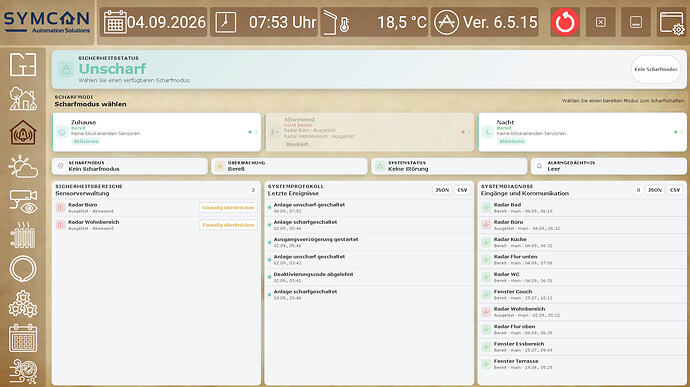This screenshot has width=690, height=387.
Task: Export Systemdiagnose as JSON
Action: click(655, 190)
